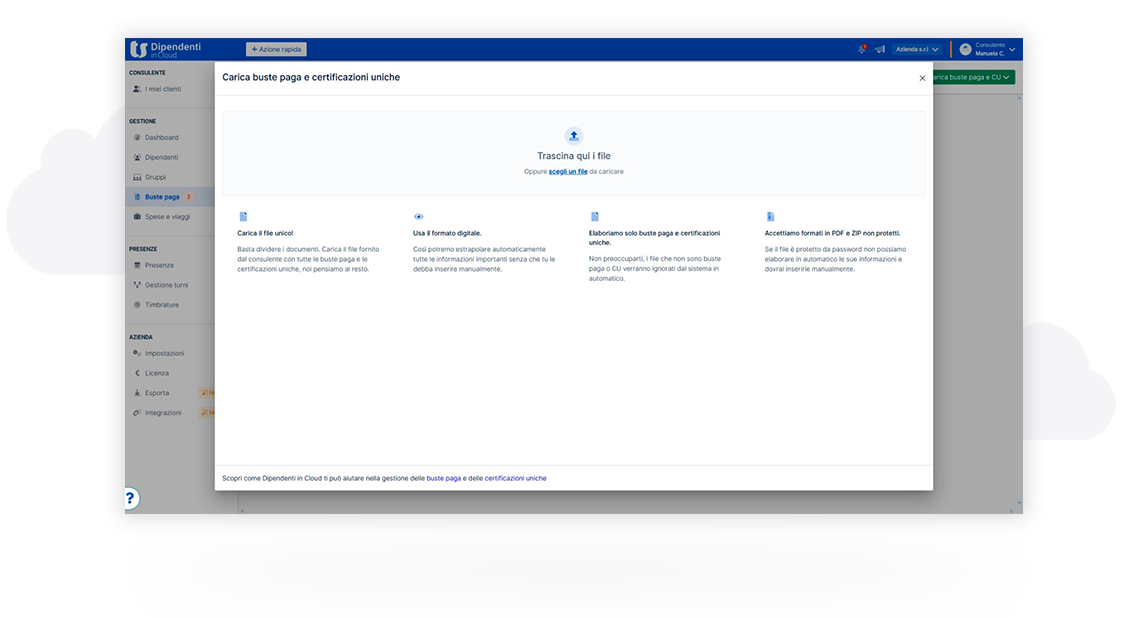Click the Dipendenti people icon in sidebar
Viewport: 1124px width, 618px height.
[x=137, y=157]
